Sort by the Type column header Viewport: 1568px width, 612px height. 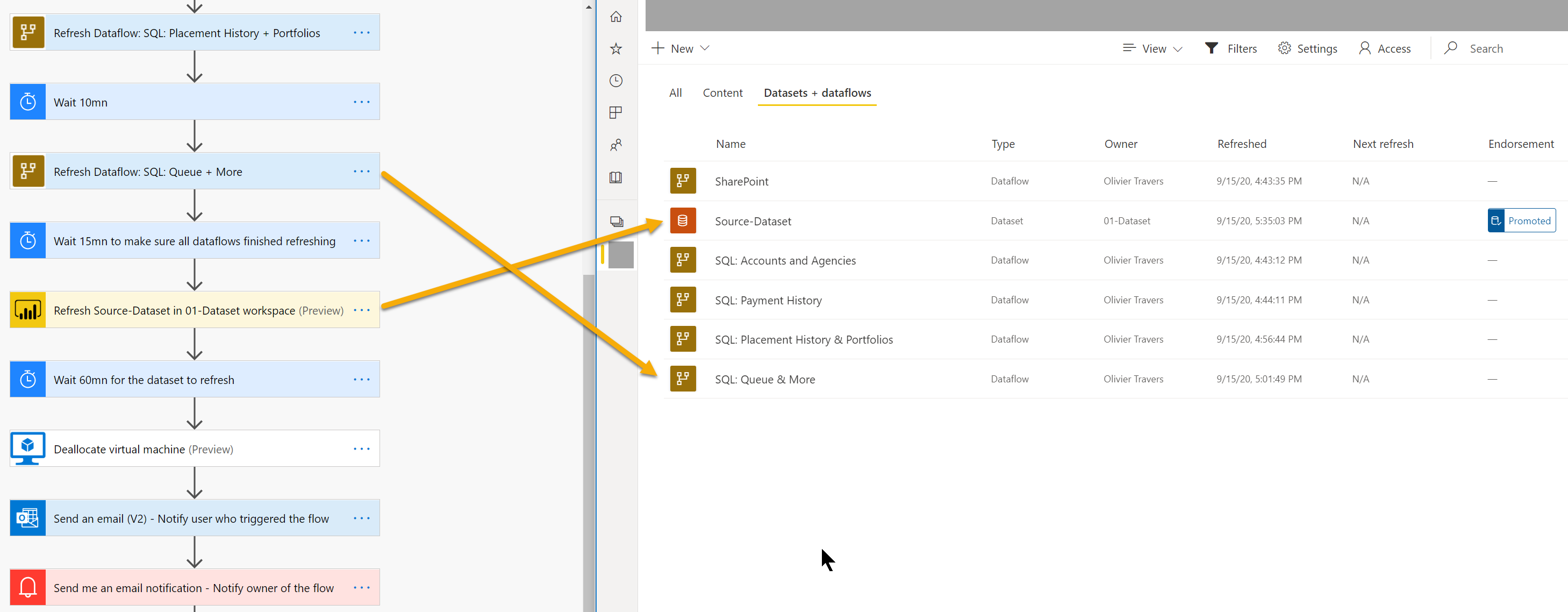(x=1003, y=144)
